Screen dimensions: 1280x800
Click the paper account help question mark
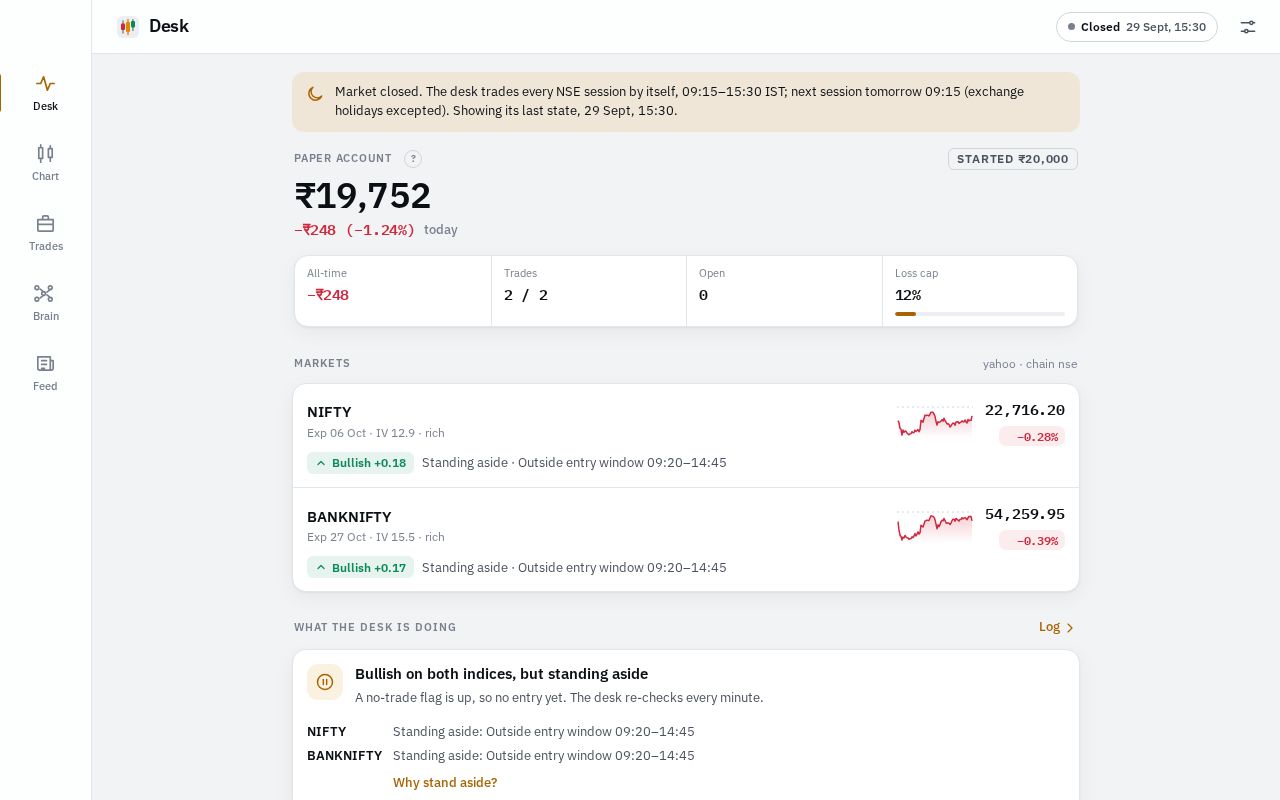413,159
